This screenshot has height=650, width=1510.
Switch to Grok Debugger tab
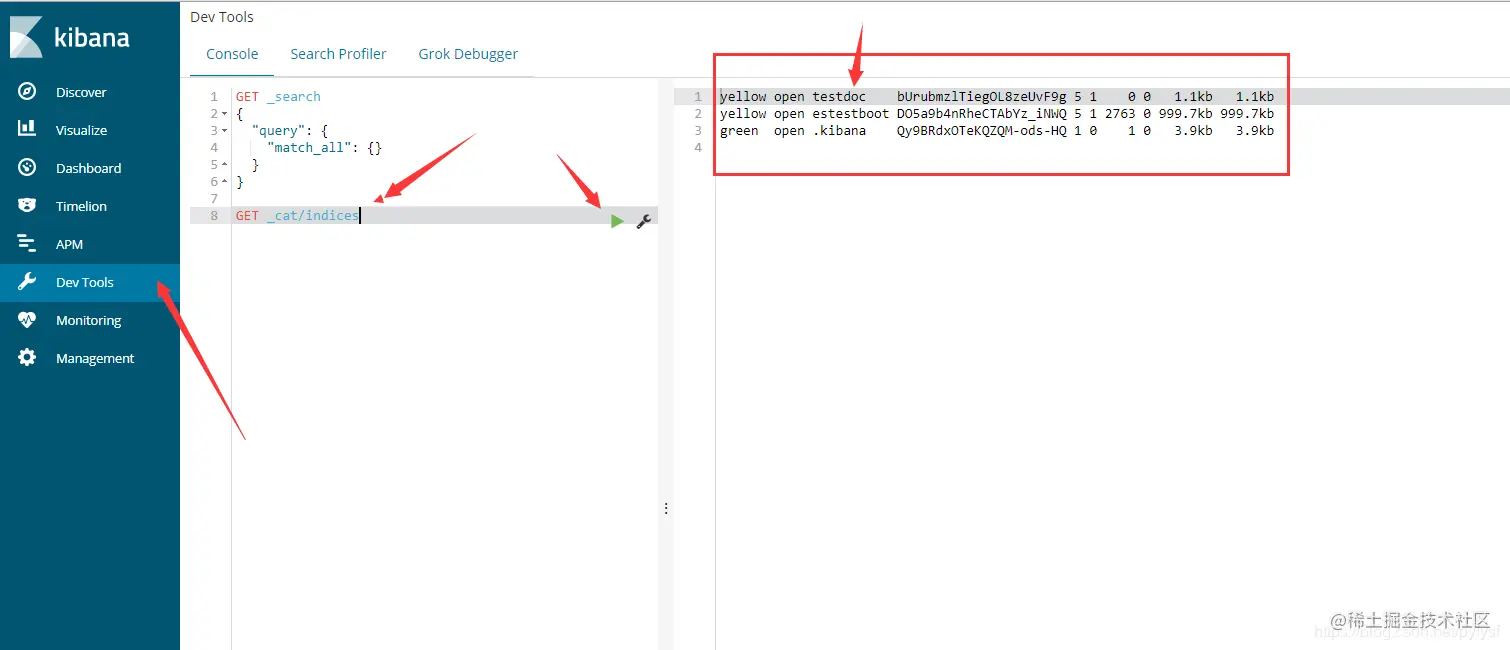pos(468,54)
